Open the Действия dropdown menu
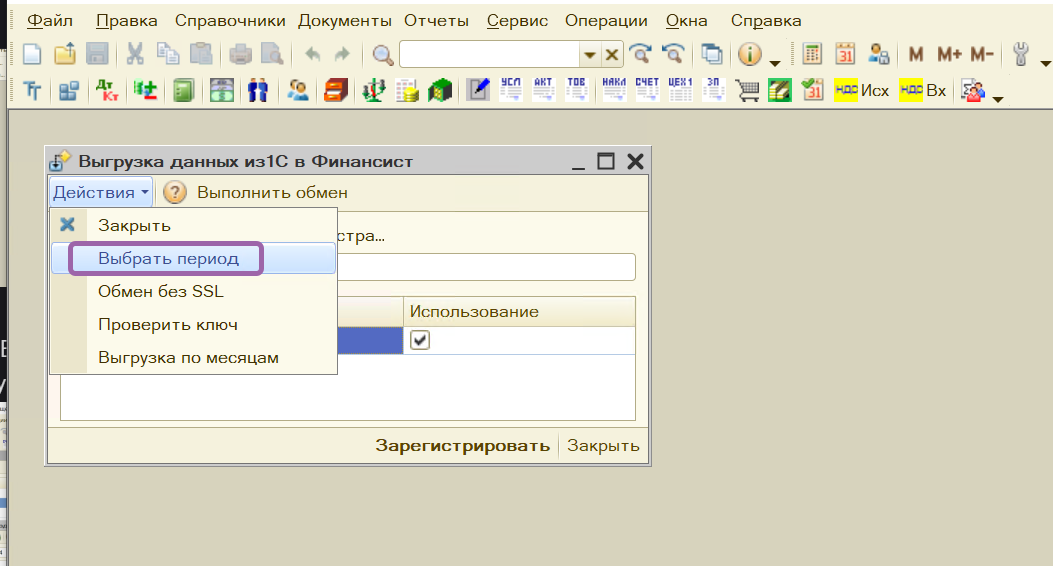Screen dimensions: 1053x566 101,192
